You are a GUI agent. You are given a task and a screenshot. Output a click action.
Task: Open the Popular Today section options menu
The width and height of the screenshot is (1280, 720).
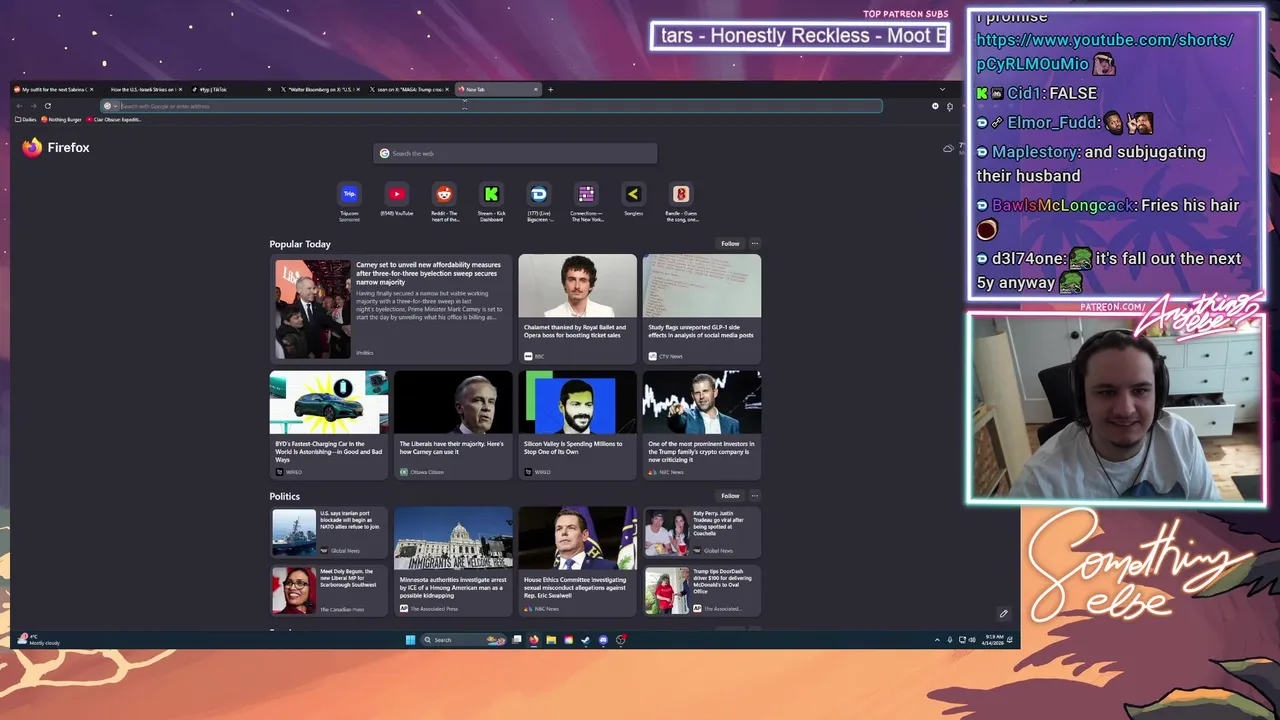pyautogui.click(x=755, y=244)
